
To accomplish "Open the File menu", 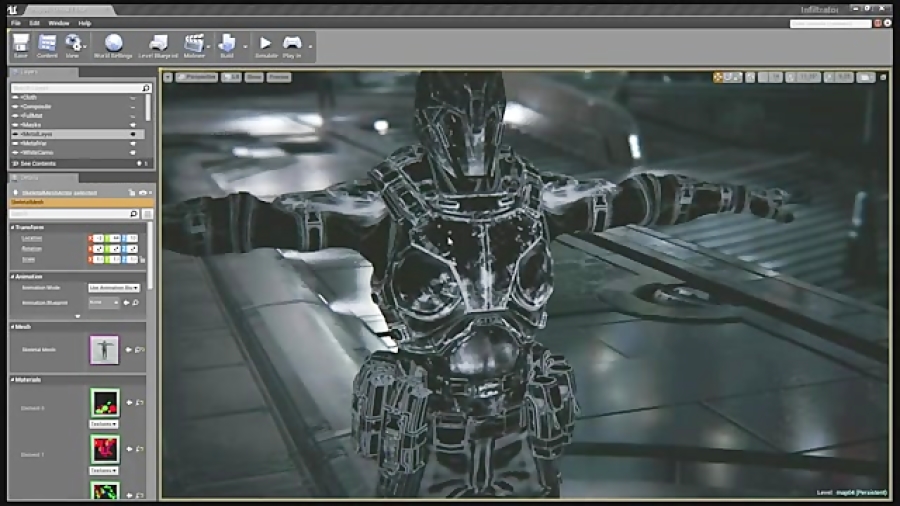I will click(15, 22).
